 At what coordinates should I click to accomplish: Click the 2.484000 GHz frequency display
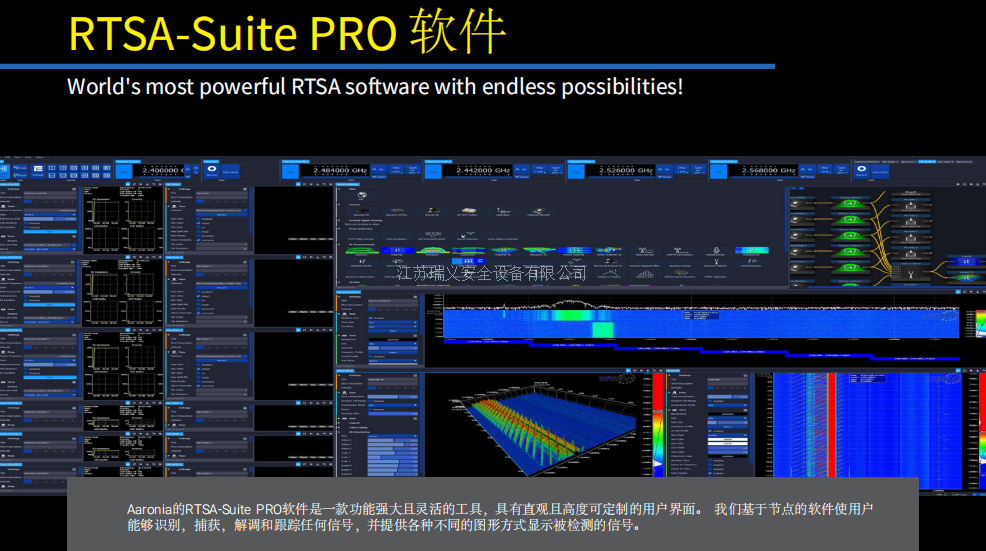tap(334, 170)
